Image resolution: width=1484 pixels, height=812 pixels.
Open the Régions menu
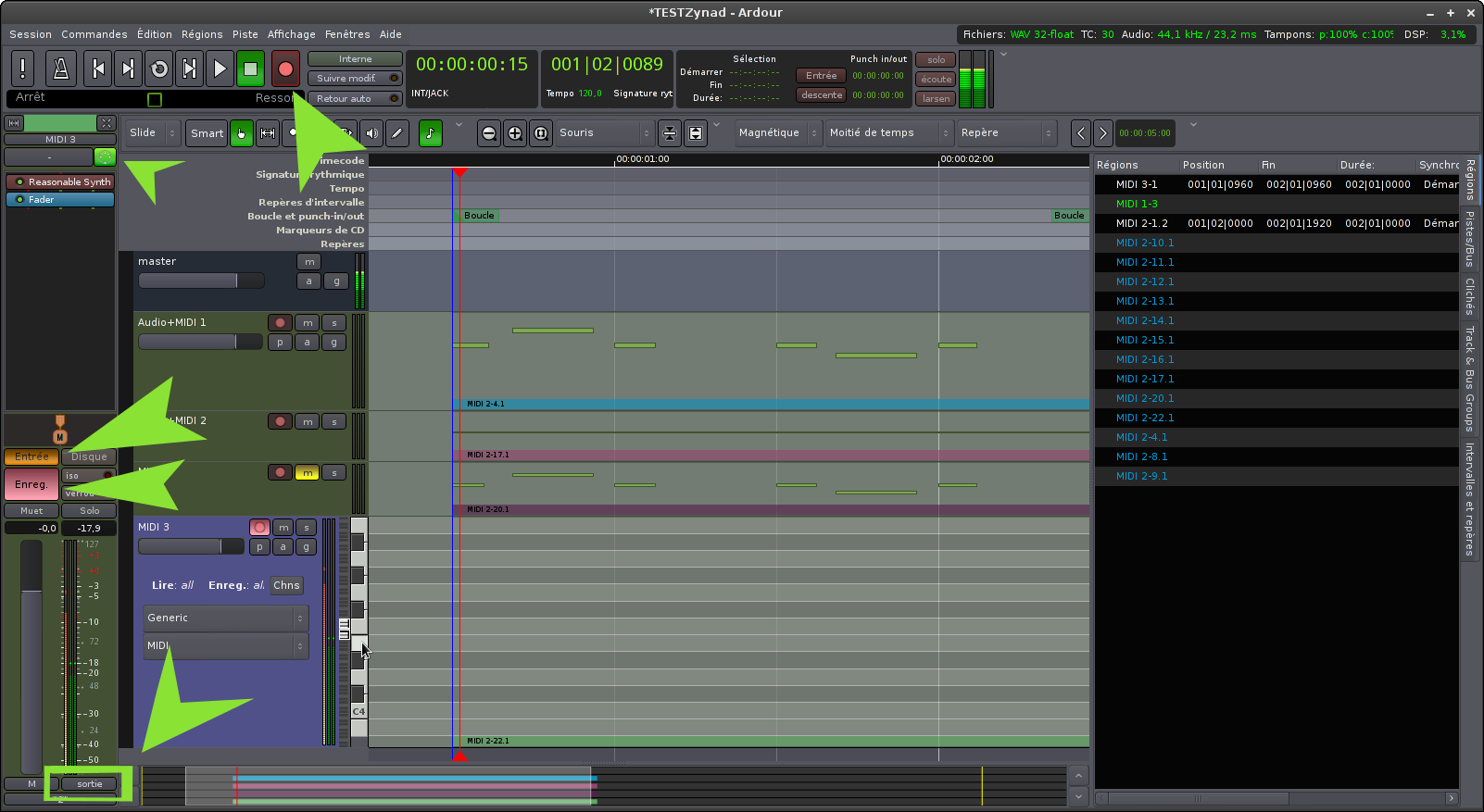(x=201, y=34)
